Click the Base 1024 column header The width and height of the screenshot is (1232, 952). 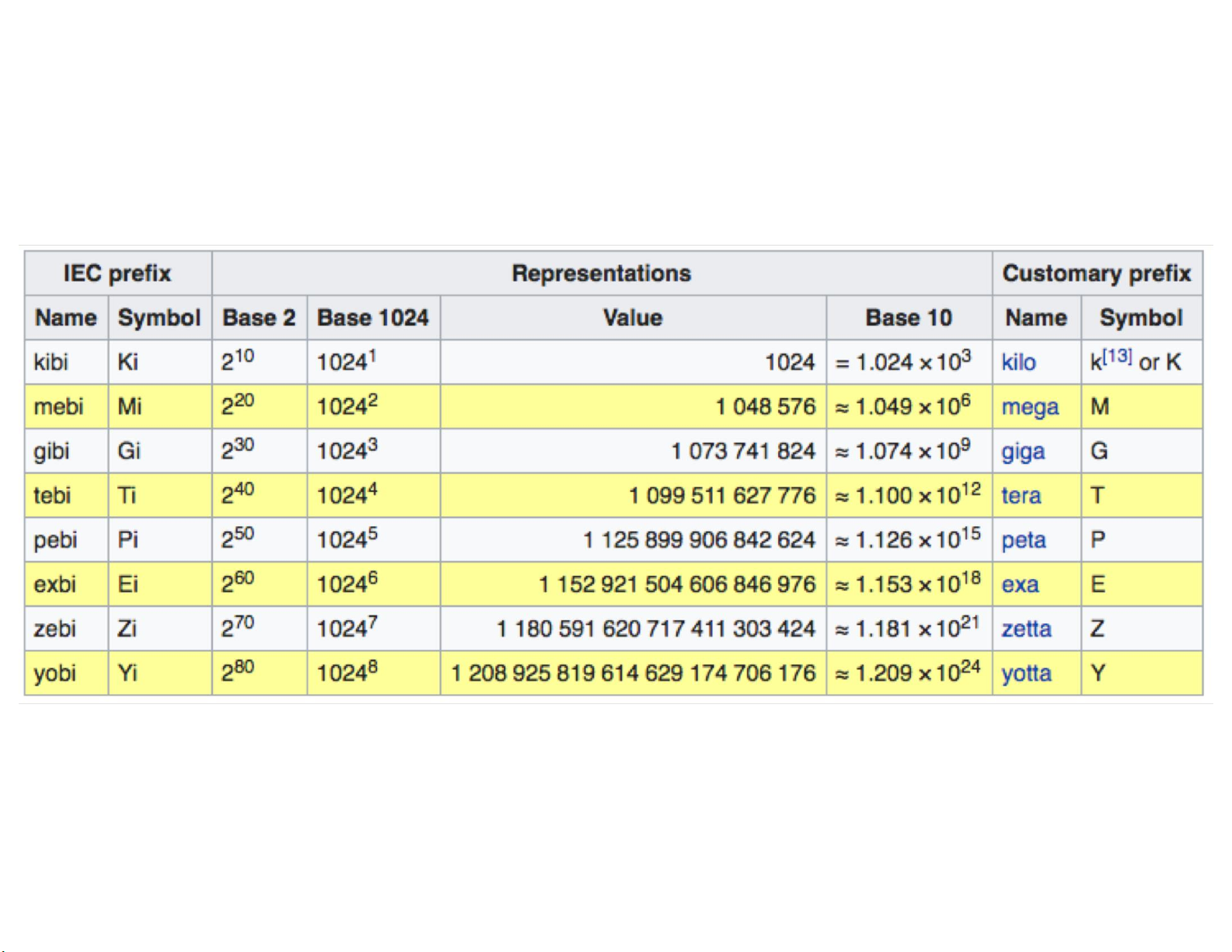373,318
